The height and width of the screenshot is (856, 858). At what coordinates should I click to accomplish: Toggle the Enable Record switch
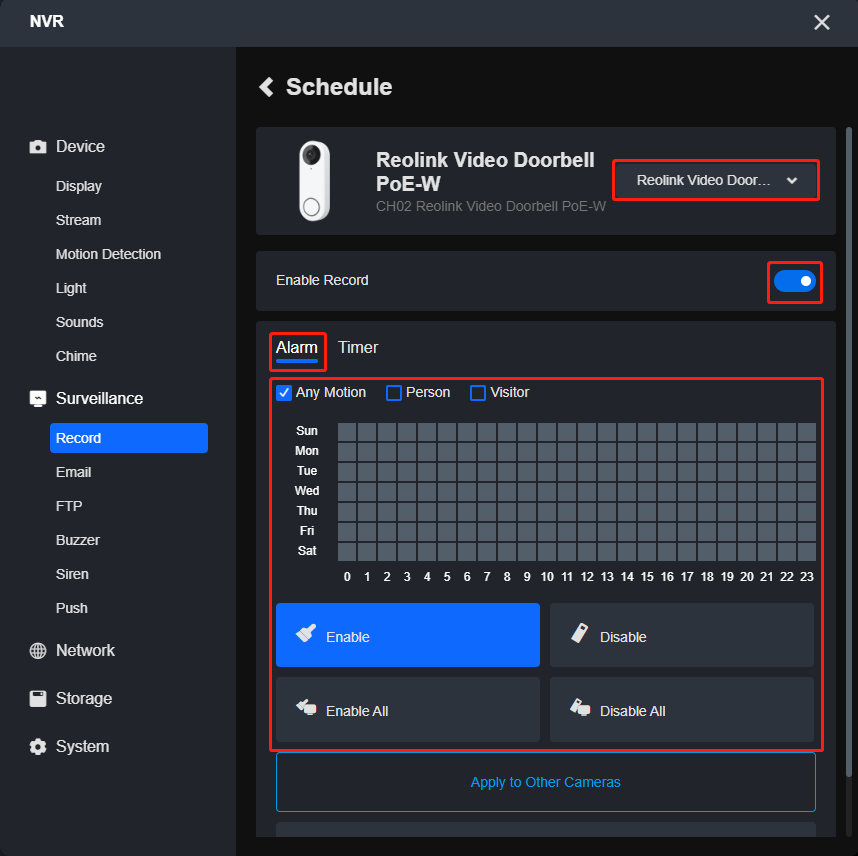tap(795, 281)
